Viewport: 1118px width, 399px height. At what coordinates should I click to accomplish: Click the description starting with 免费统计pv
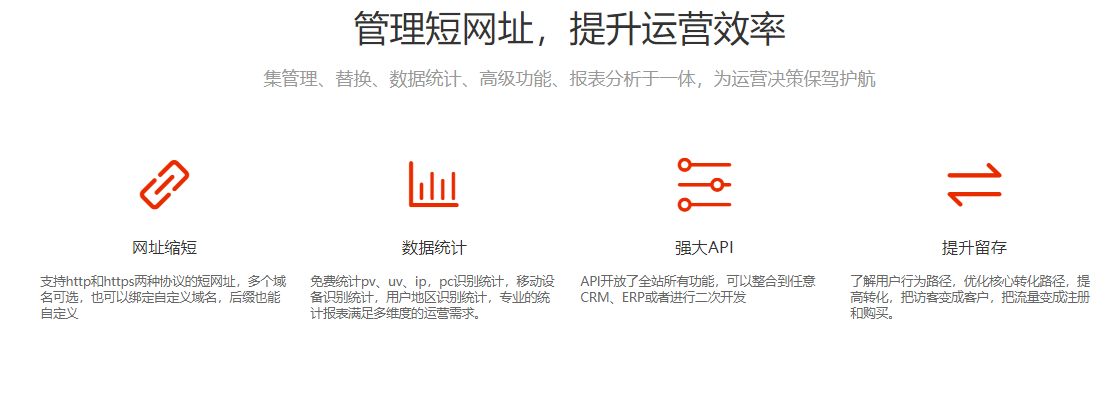point(433,296)
